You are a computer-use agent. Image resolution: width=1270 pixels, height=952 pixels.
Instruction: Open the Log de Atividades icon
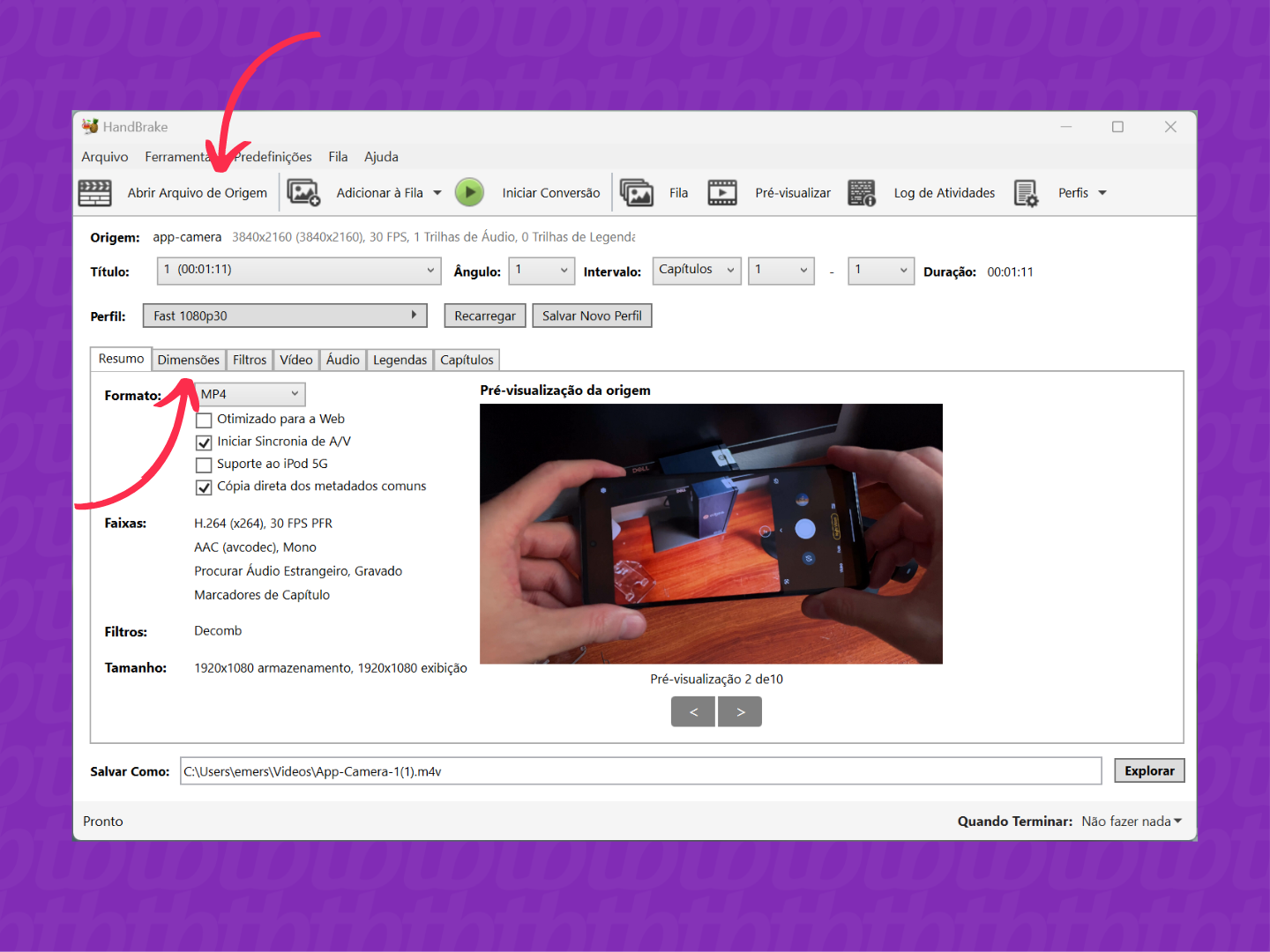coord(861,193)
